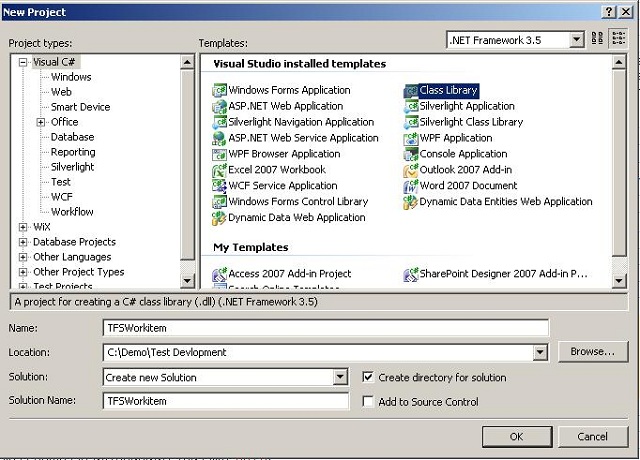Open the Create new Solution dropdown
This screenshot has width=640, height=460.
pos(340,377)
